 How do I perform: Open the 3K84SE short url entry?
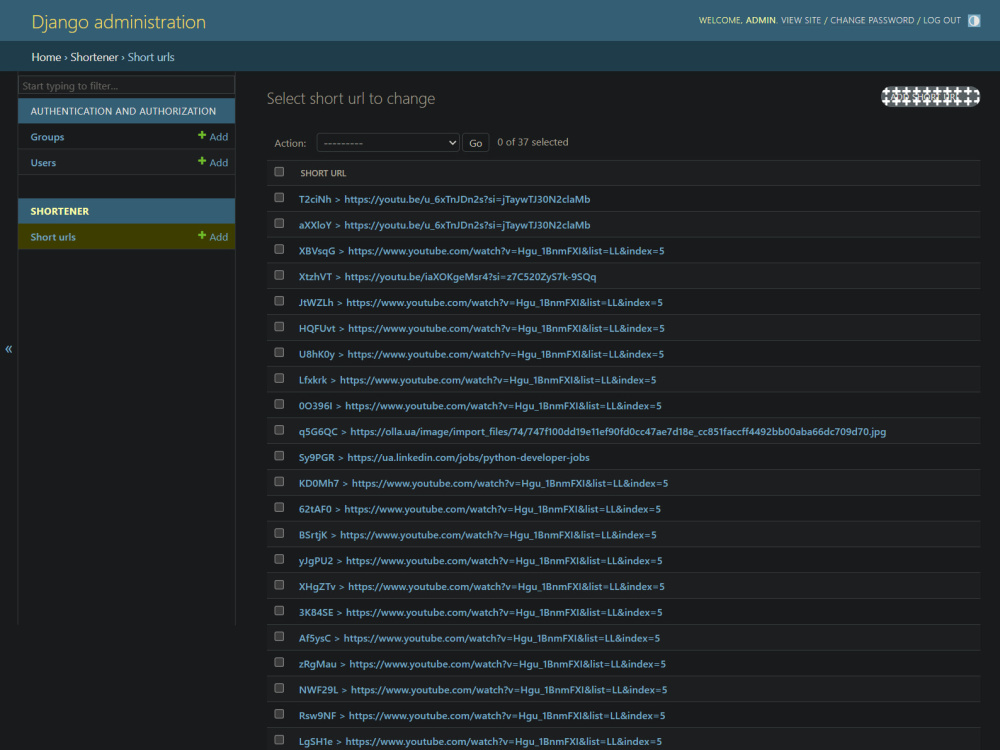coord(480,612)
